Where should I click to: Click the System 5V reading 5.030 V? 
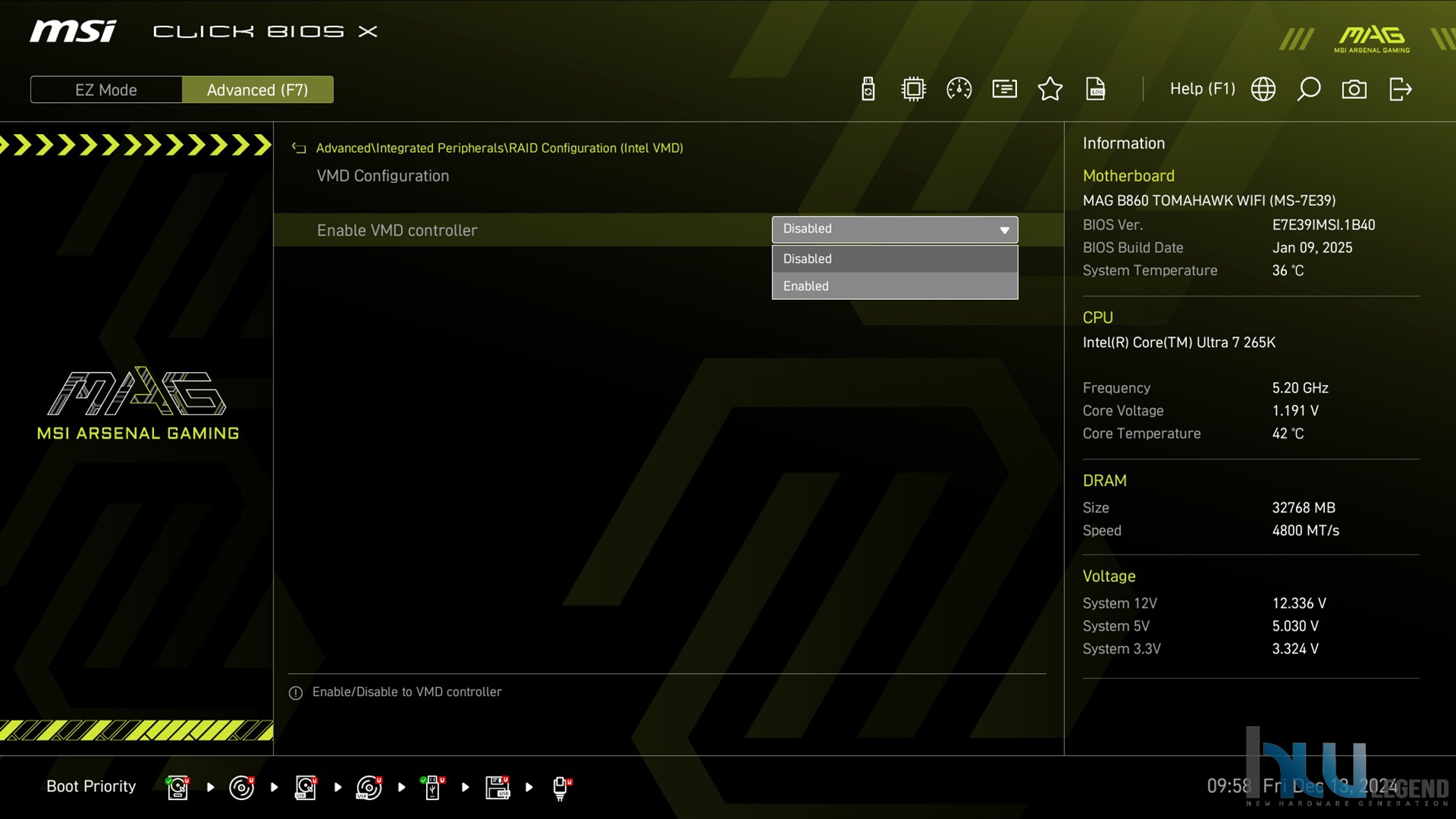click(x=1295, y=626)
